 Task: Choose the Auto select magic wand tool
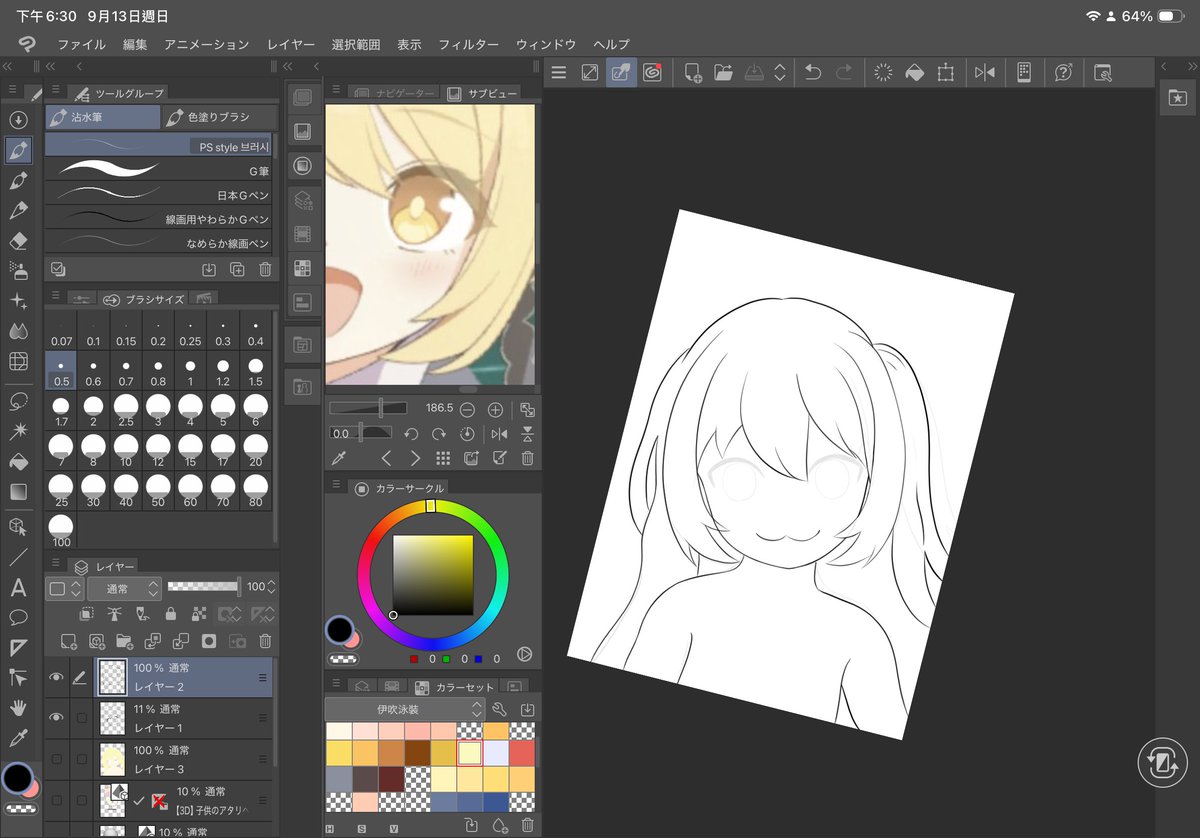click(18, 432)
